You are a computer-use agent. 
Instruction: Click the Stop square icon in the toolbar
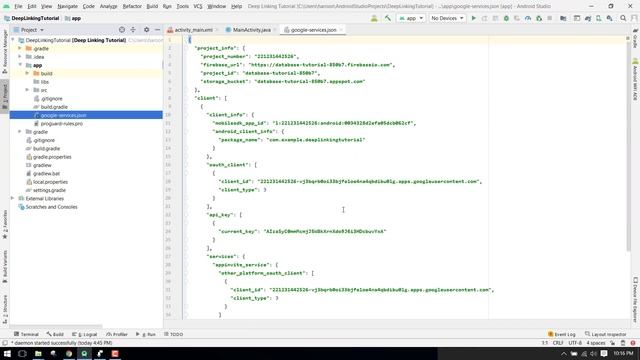coord(550,18)
